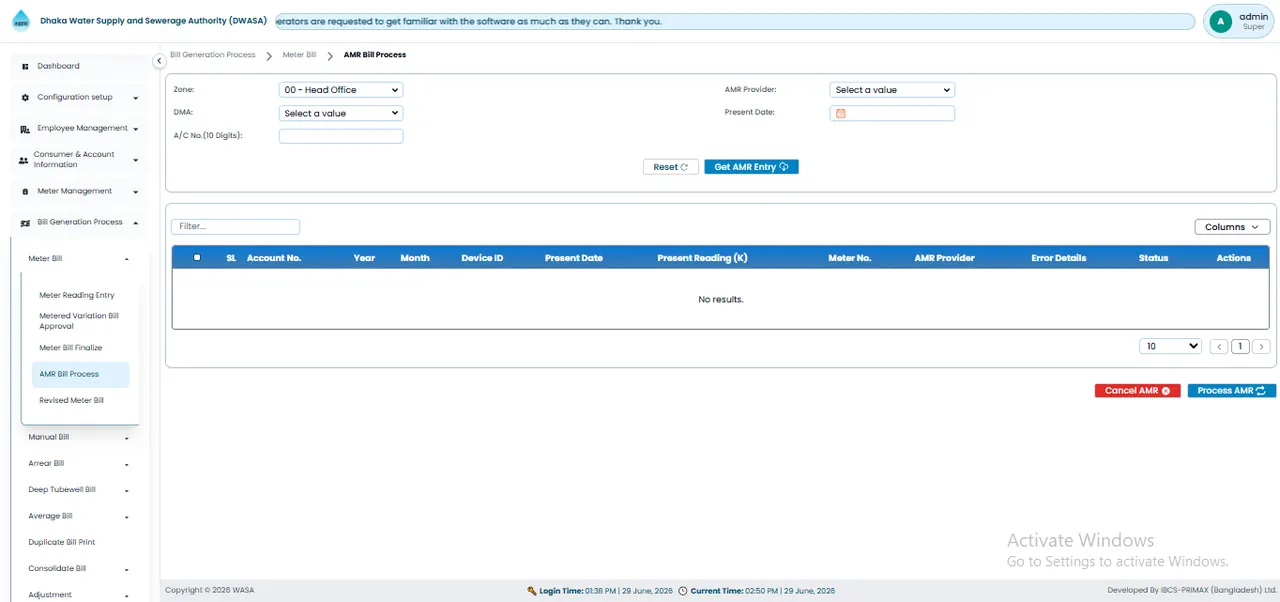The height and width of the screenshot is (602, 1280).
Task: Open Revised Meter Bill menu item
Action: point(72,401)
